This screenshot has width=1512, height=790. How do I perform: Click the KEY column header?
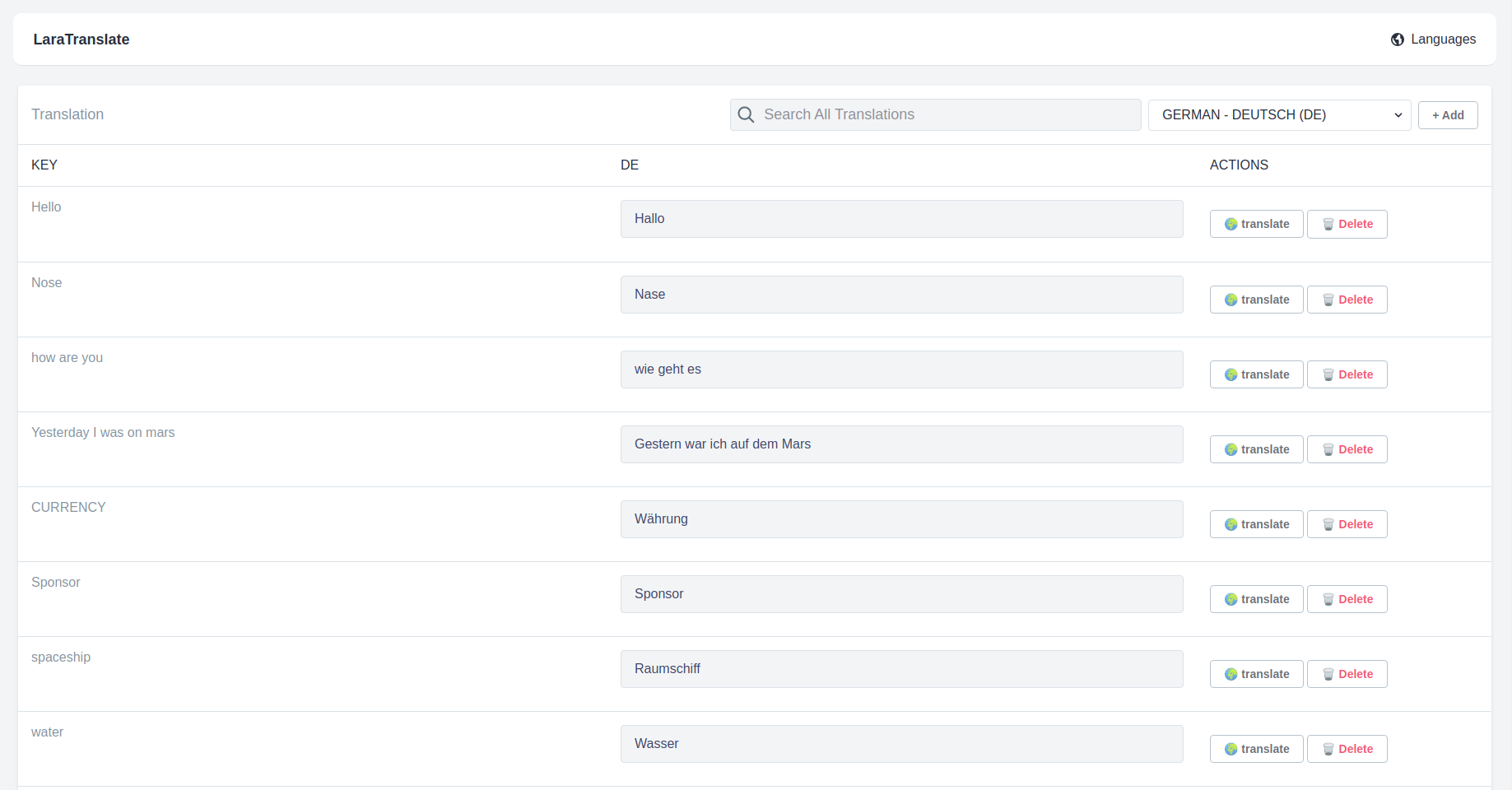tap(44, 165)
